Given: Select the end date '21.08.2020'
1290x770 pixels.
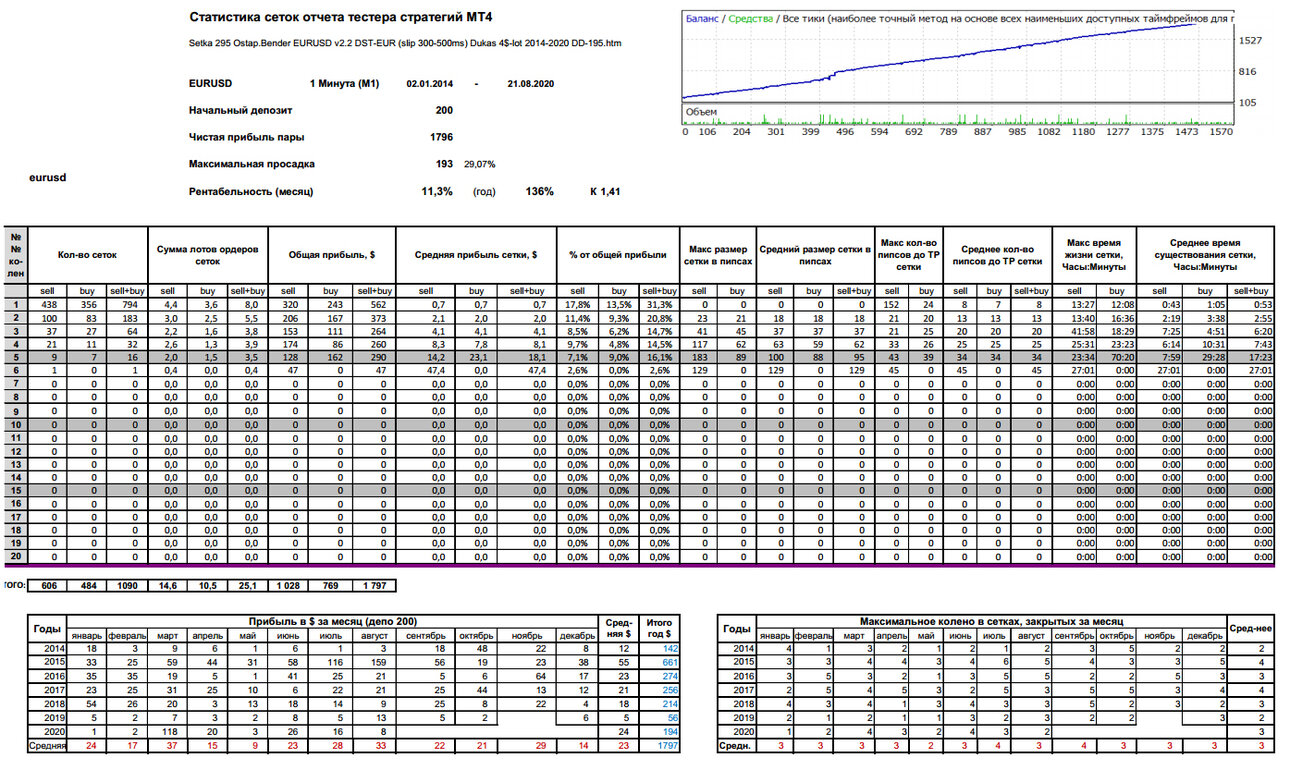Looking at the screenshot, I should [x=531, y=84].
